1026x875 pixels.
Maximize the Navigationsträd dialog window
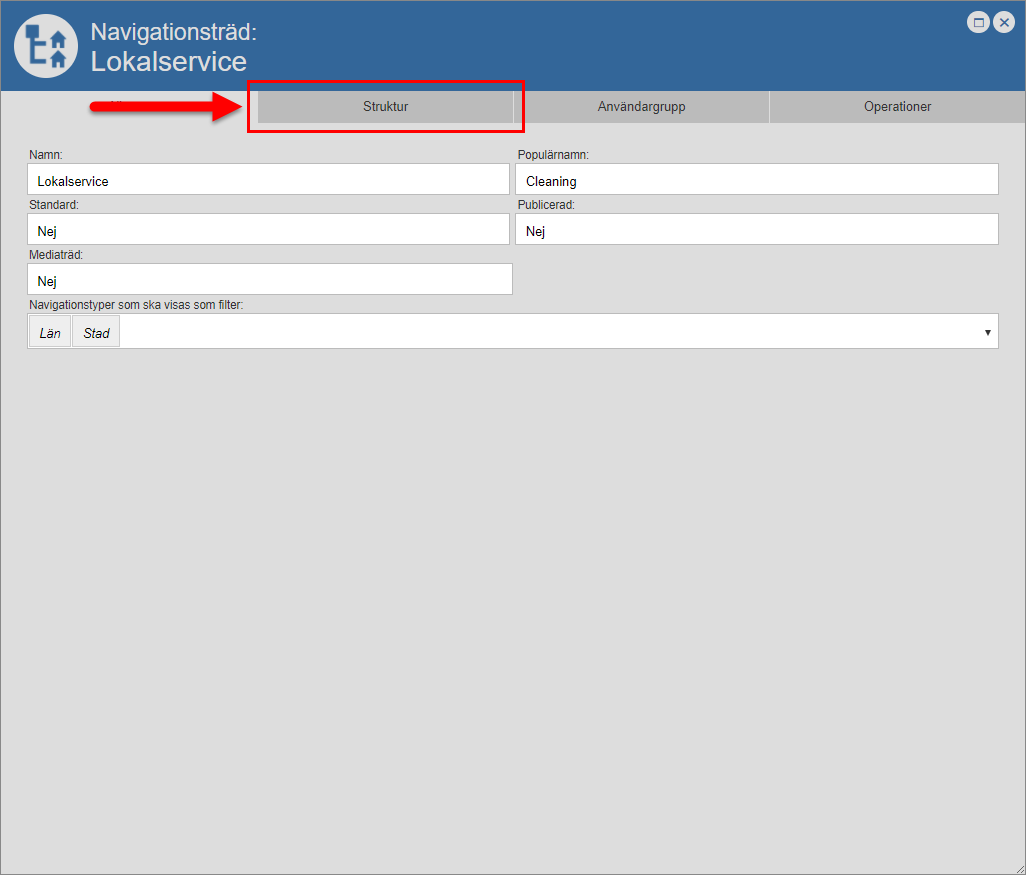(x=979, y=22)
